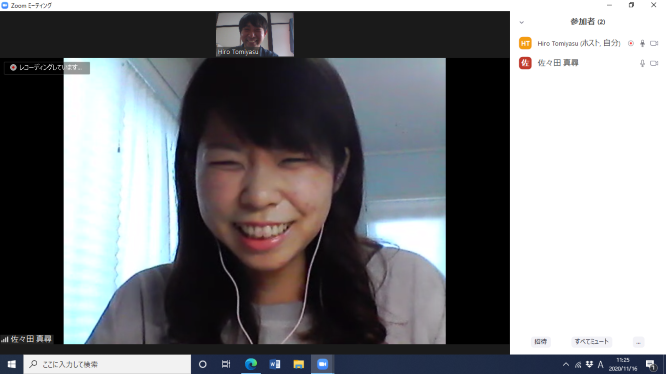This screenshot has width=666, height=374.
Task: Collapse the participants panel chevron
Action: (522, 22)
